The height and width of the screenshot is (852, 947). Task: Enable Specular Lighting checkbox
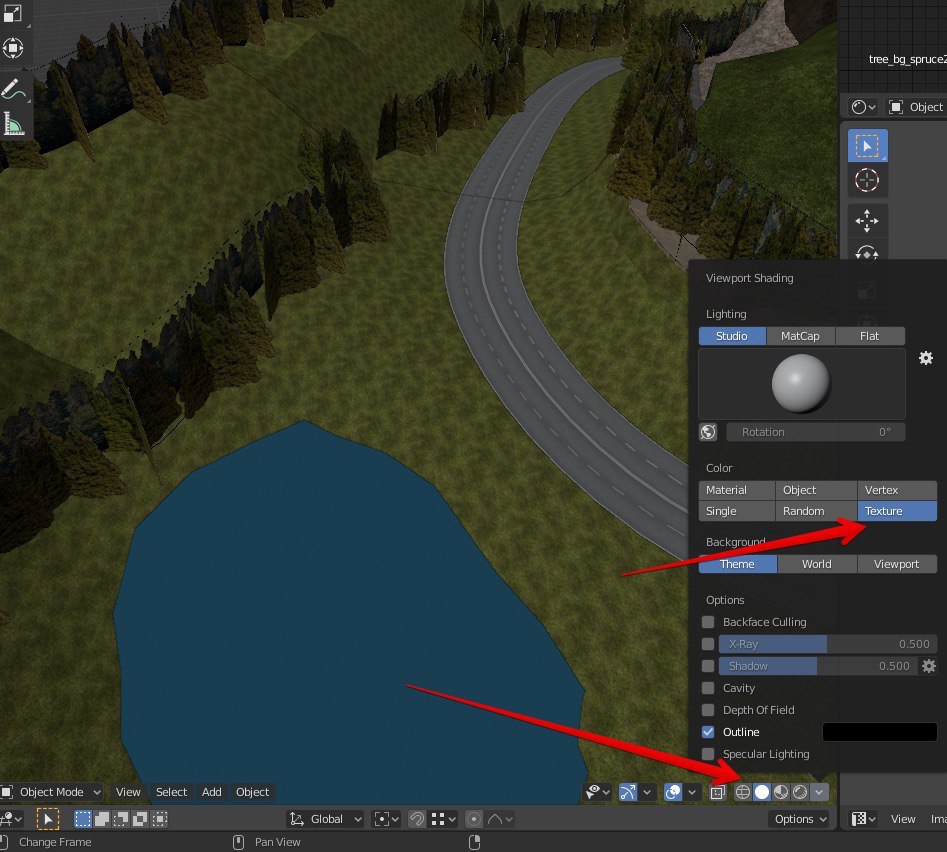point(708,754)
